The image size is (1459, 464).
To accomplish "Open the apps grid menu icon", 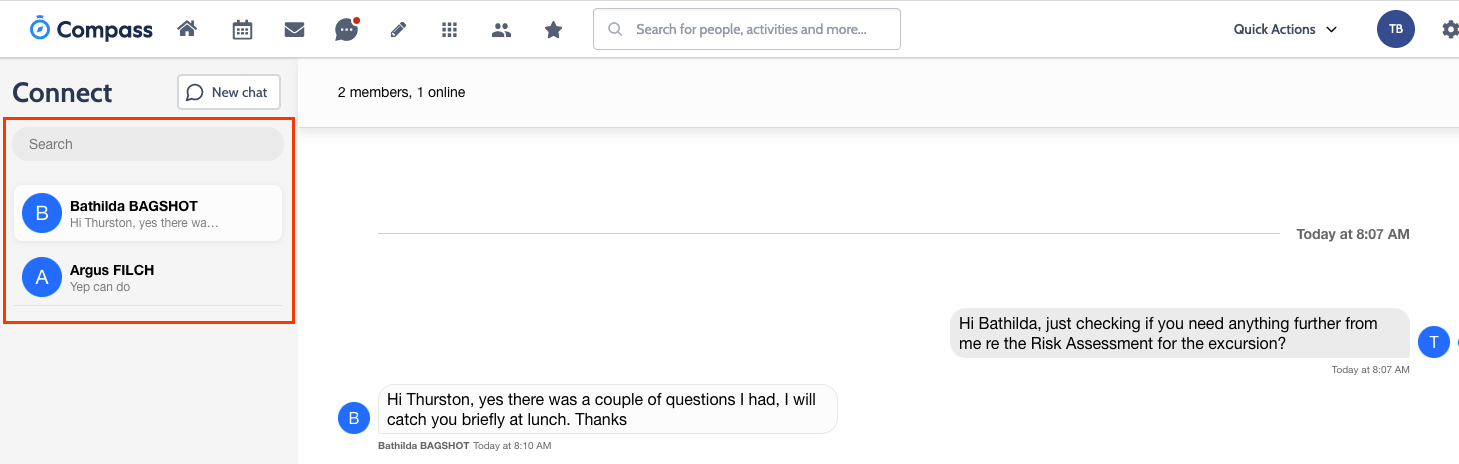I will pos(450,30).
